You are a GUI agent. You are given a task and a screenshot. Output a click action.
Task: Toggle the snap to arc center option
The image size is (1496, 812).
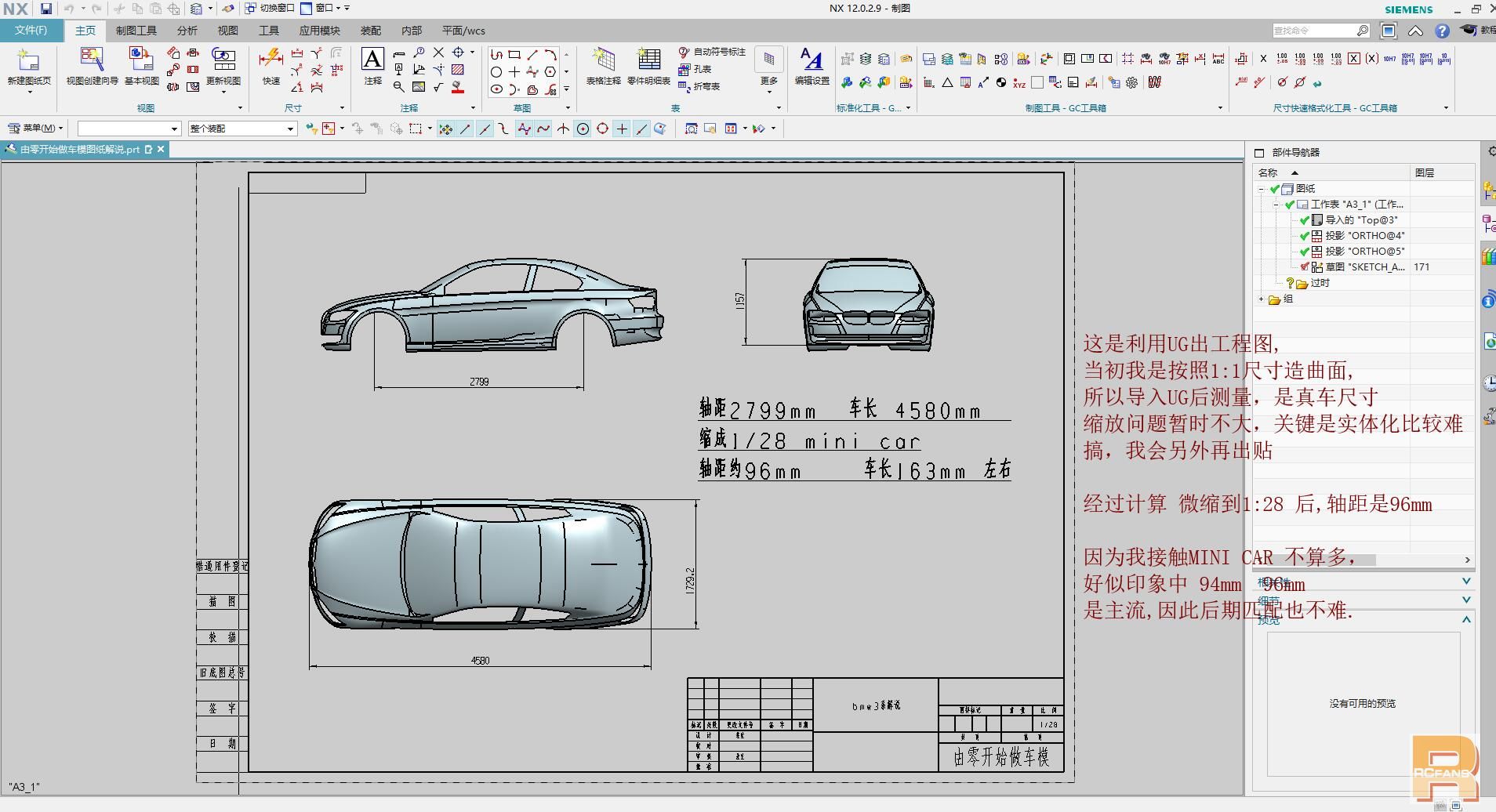tap(583, 129)
